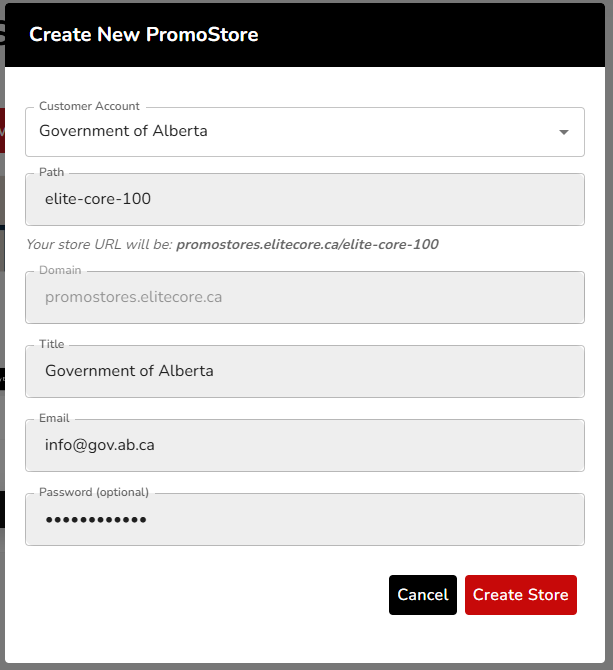Click the red Create Store button
This screenshot has height=670, width=613.
pyautogui.click(x=520, y=595)
